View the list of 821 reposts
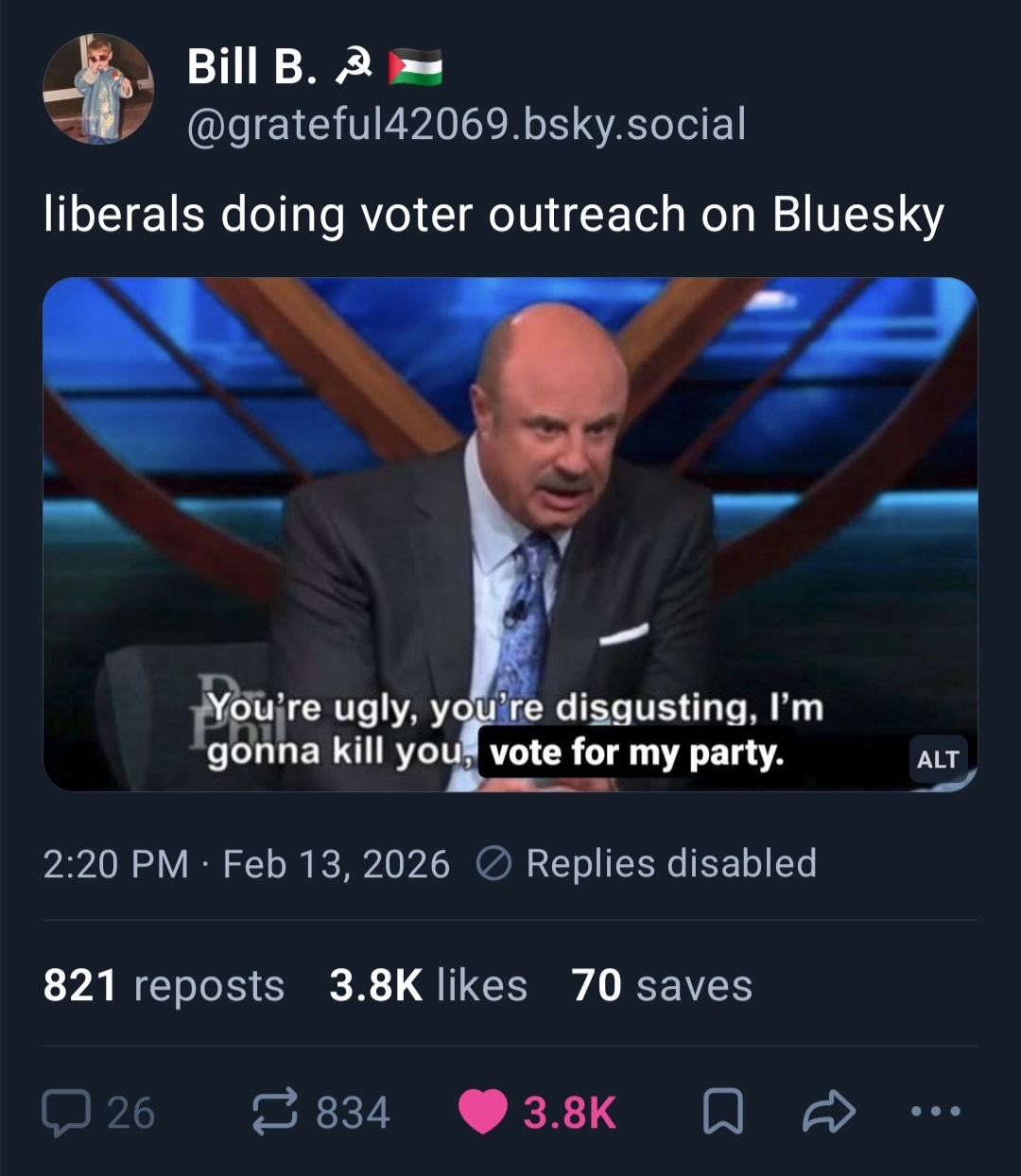 (x=164, y=985)
